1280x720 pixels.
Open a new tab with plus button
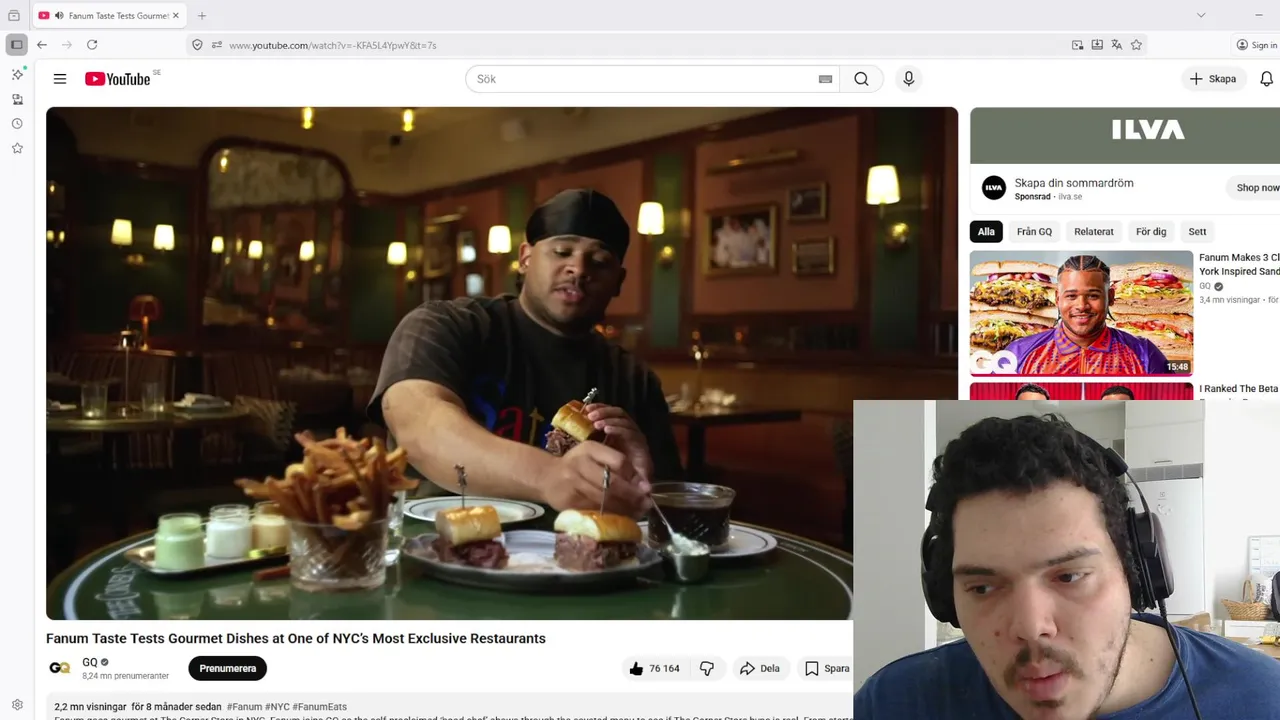click(x=202, y=16)
